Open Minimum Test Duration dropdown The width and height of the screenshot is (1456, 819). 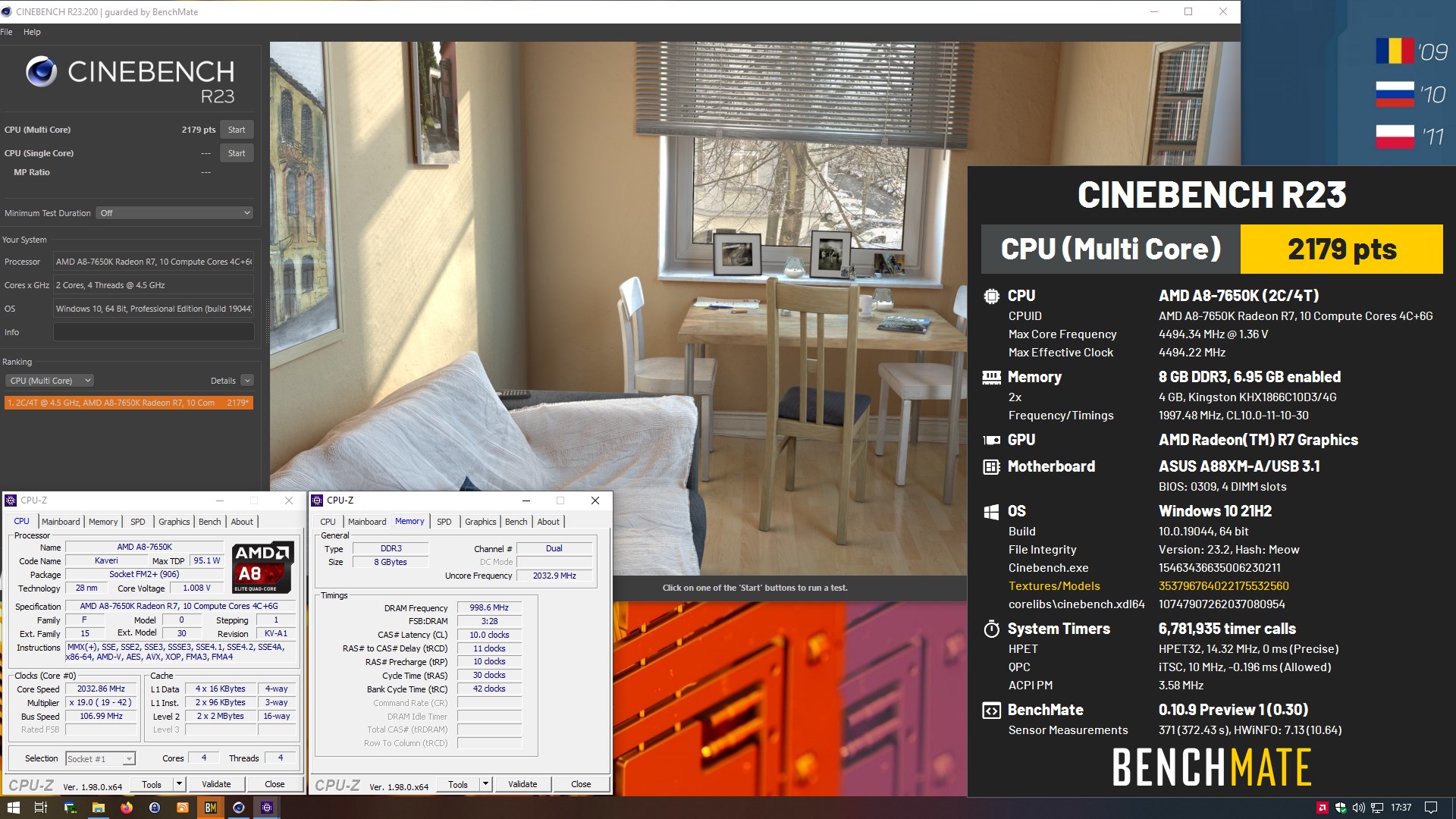174,213
